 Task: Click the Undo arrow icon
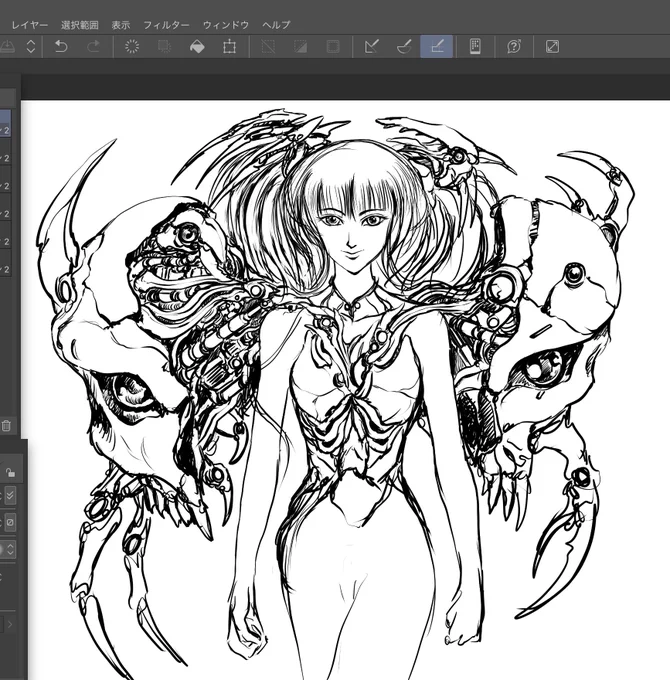[61, 46]
